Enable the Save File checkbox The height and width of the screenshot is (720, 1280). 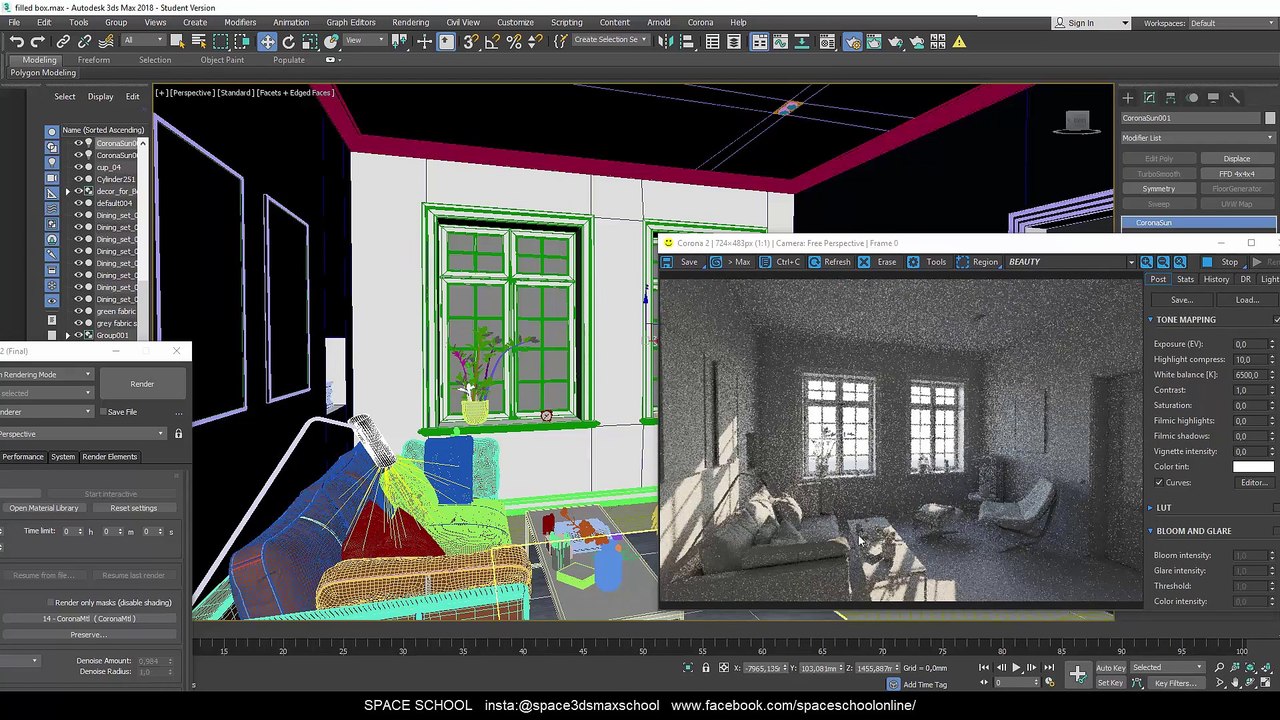click(102, 412)
